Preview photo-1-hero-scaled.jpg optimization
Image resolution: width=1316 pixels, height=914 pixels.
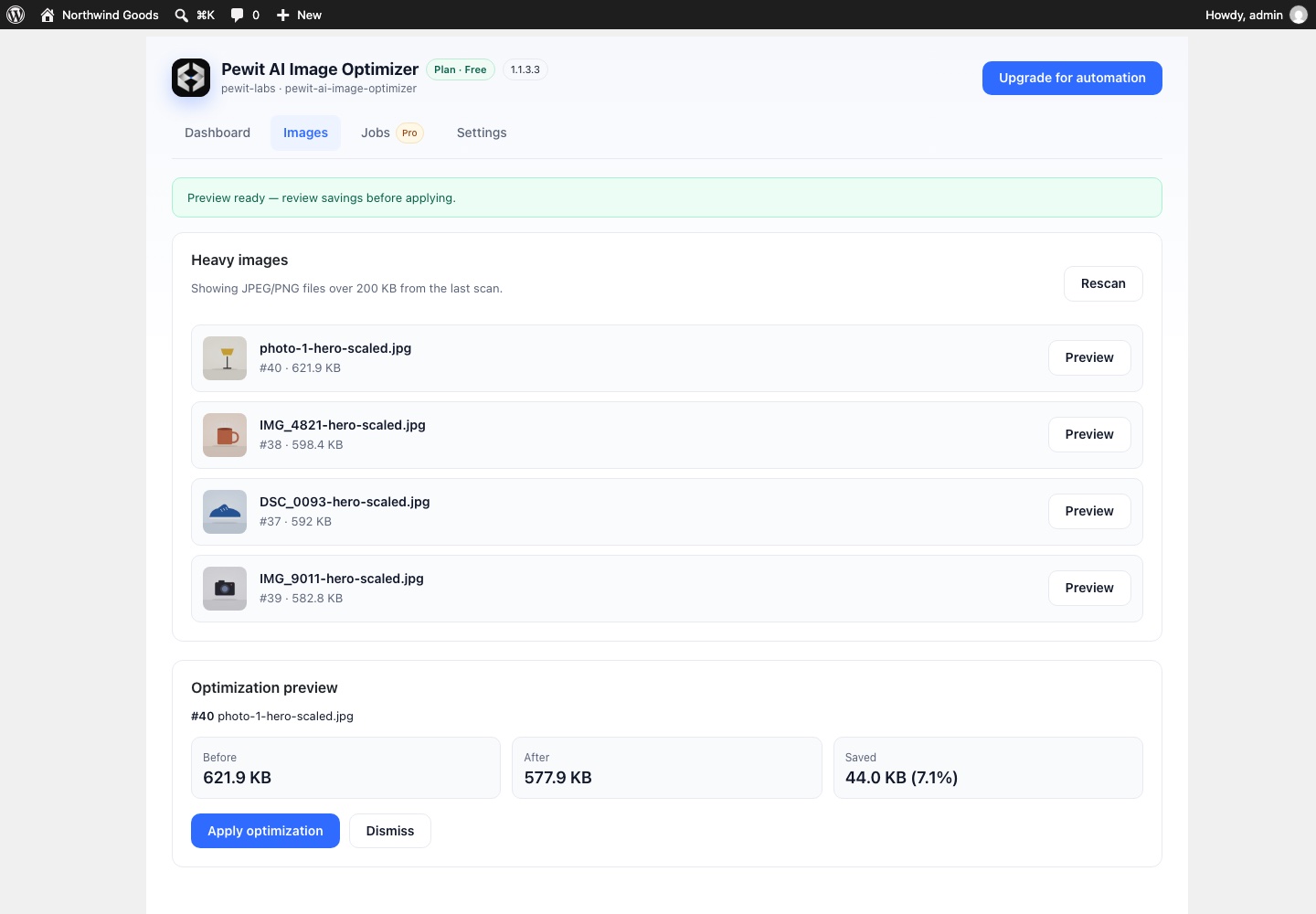(1089, 357)
